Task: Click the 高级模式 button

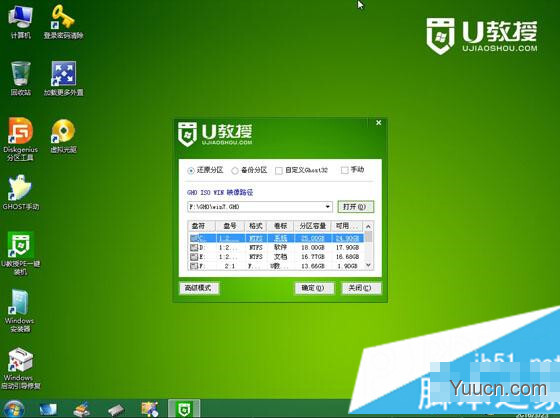Action: pyautogui.click(x=199, y=288)
